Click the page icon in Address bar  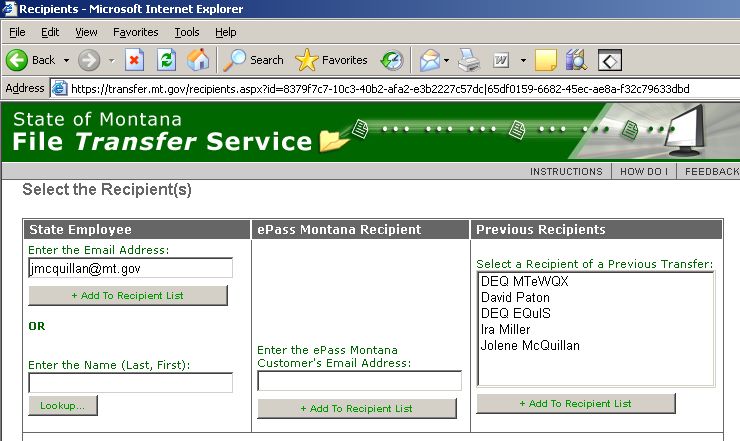pos(59,89)
